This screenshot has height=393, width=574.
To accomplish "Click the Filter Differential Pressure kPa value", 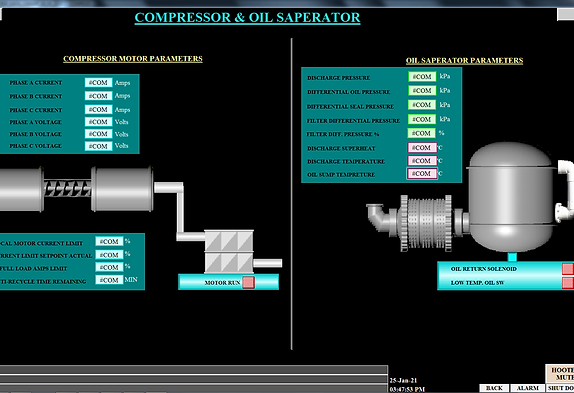I will [422, 119].
